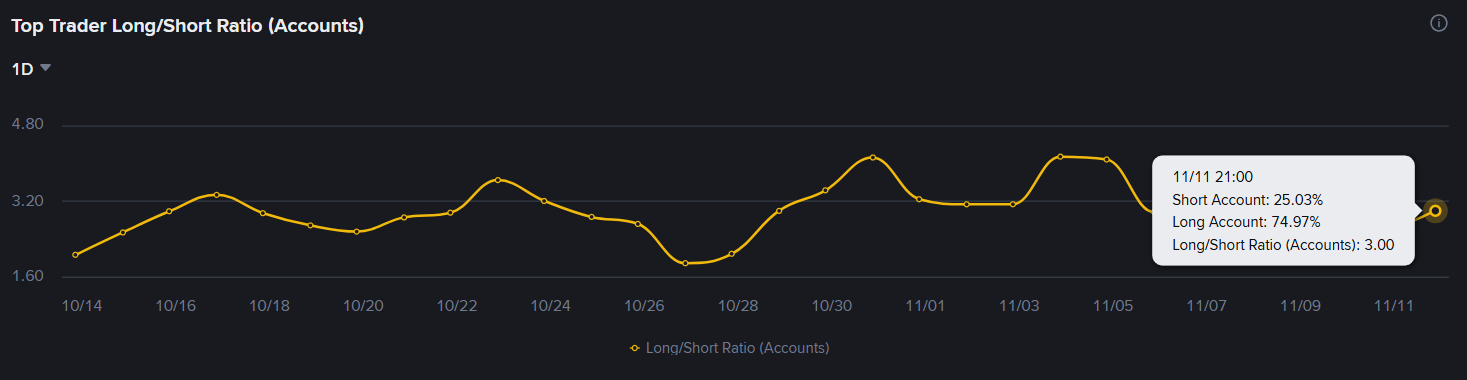Click the Short Account: 25.03% tooltip line
1467x380 pixels.
coord(1248,200)
